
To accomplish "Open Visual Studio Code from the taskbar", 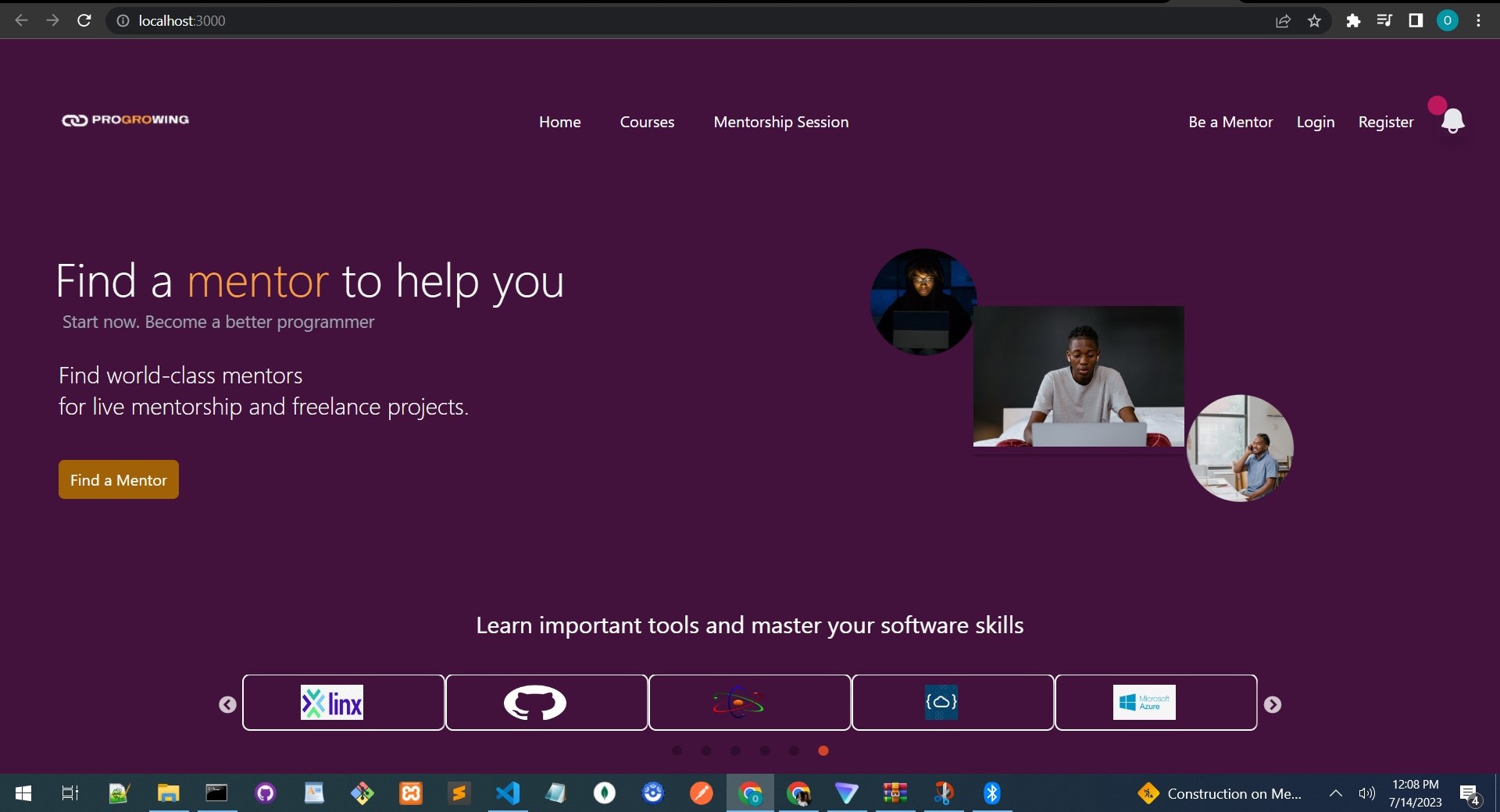I will pos(507,793).
